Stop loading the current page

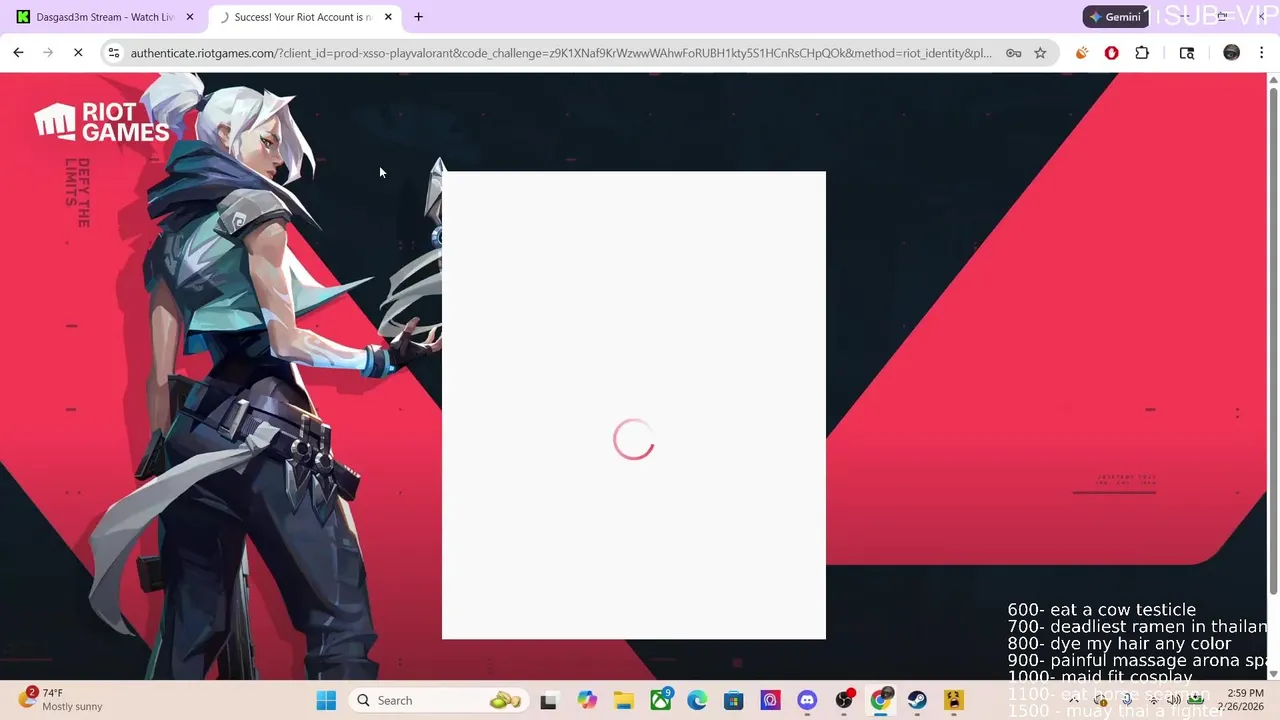click(78, 53)
